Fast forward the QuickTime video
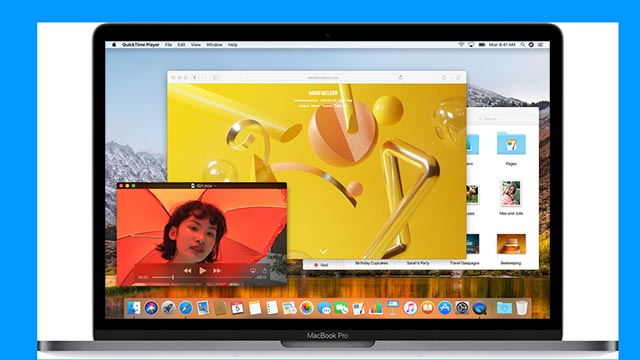This screenshot has height=360, width=640. pos(217,270)
